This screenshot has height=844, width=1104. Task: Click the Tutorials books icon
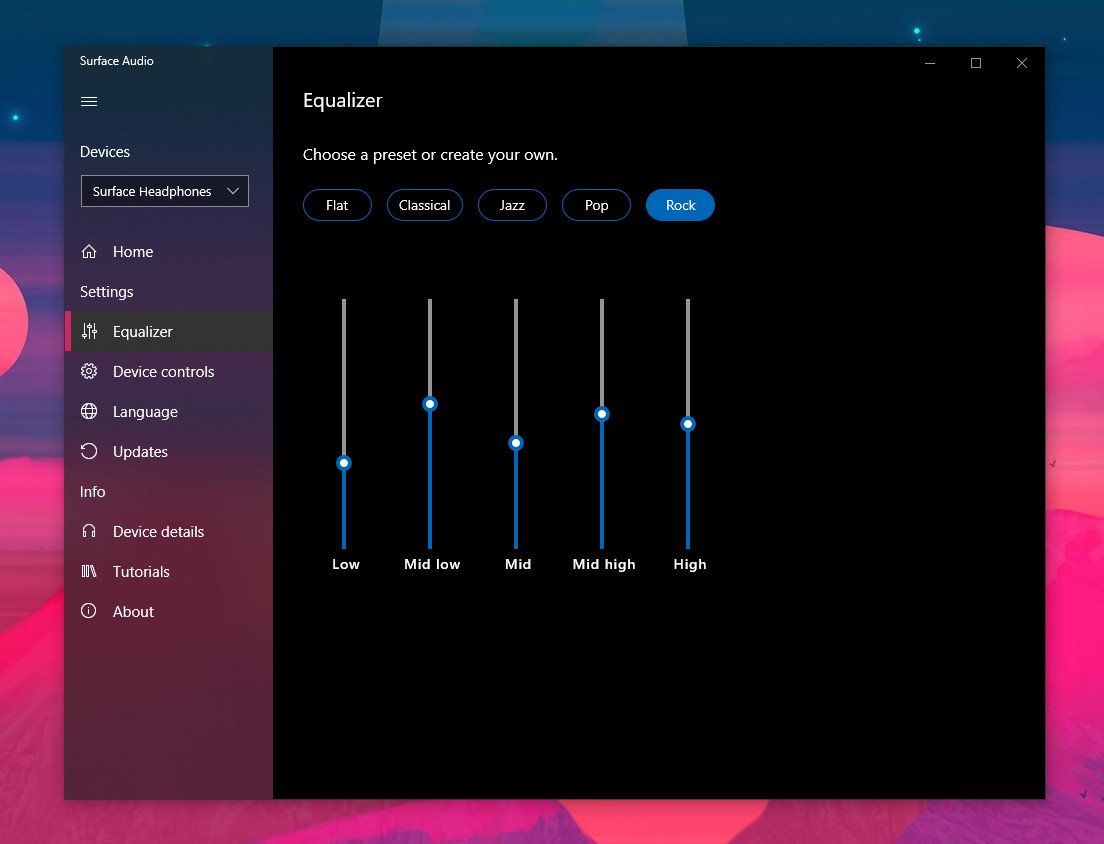coord(89,571)
